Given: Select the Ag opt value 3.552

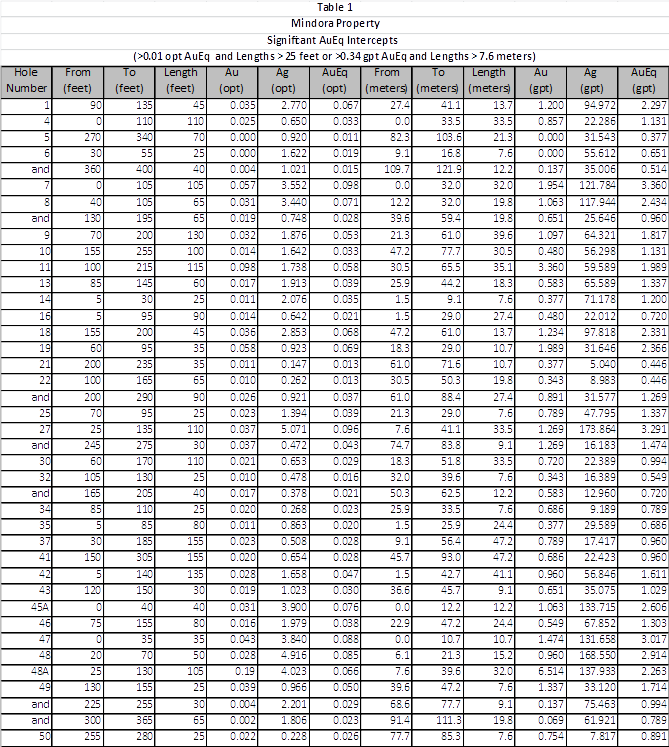Looking at the screenshot, I should pyautogui.click(x=294, y=185).
